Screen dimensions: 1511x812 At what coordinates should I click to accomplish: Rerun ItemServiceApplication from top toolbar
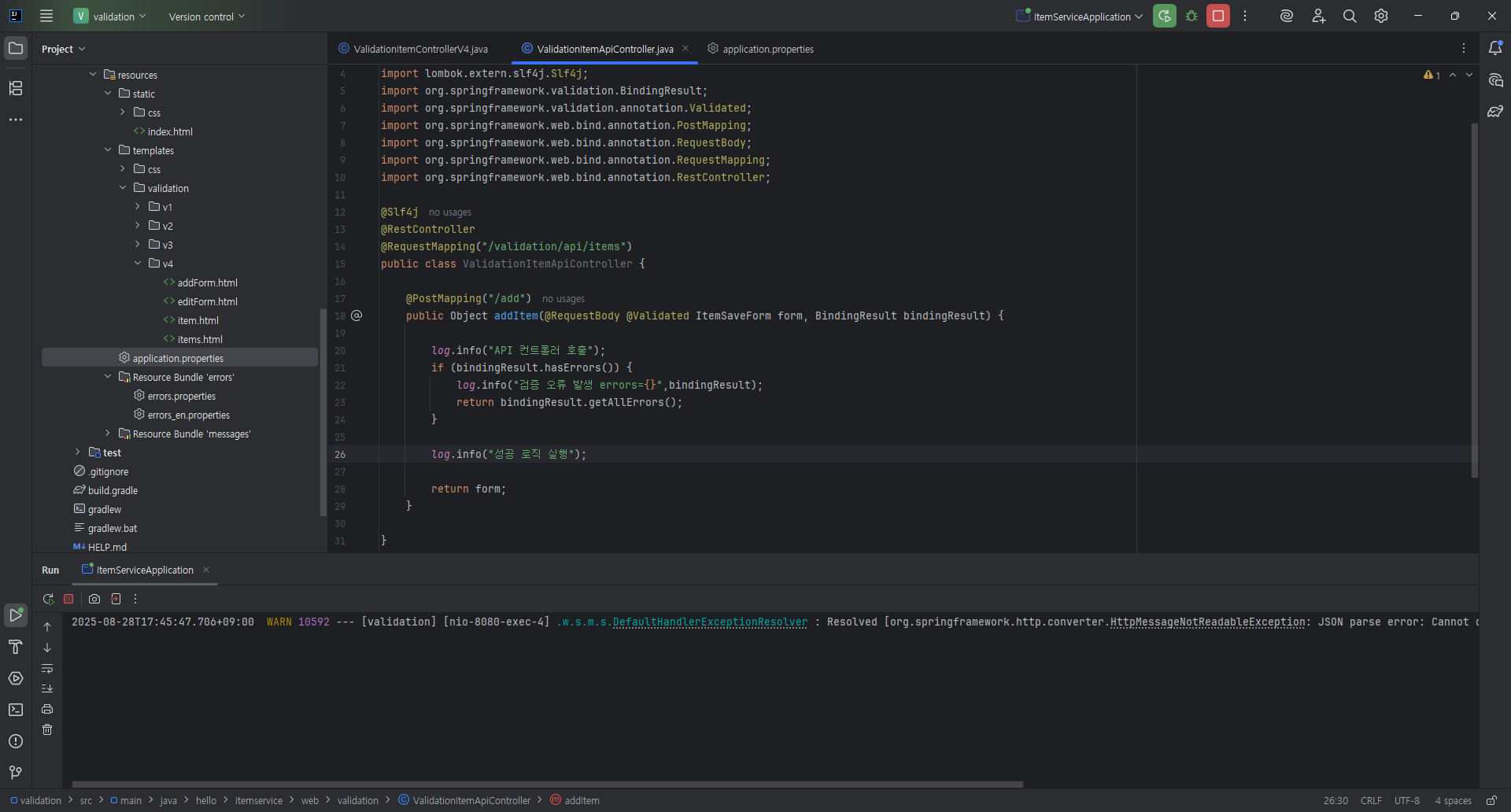click(1165, 16)
